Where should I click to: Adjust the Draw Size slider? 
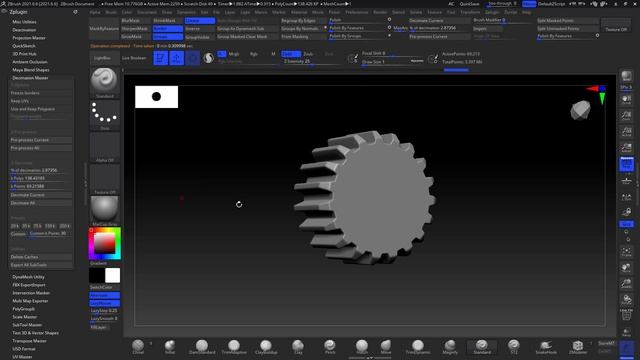tap(393, 62)
